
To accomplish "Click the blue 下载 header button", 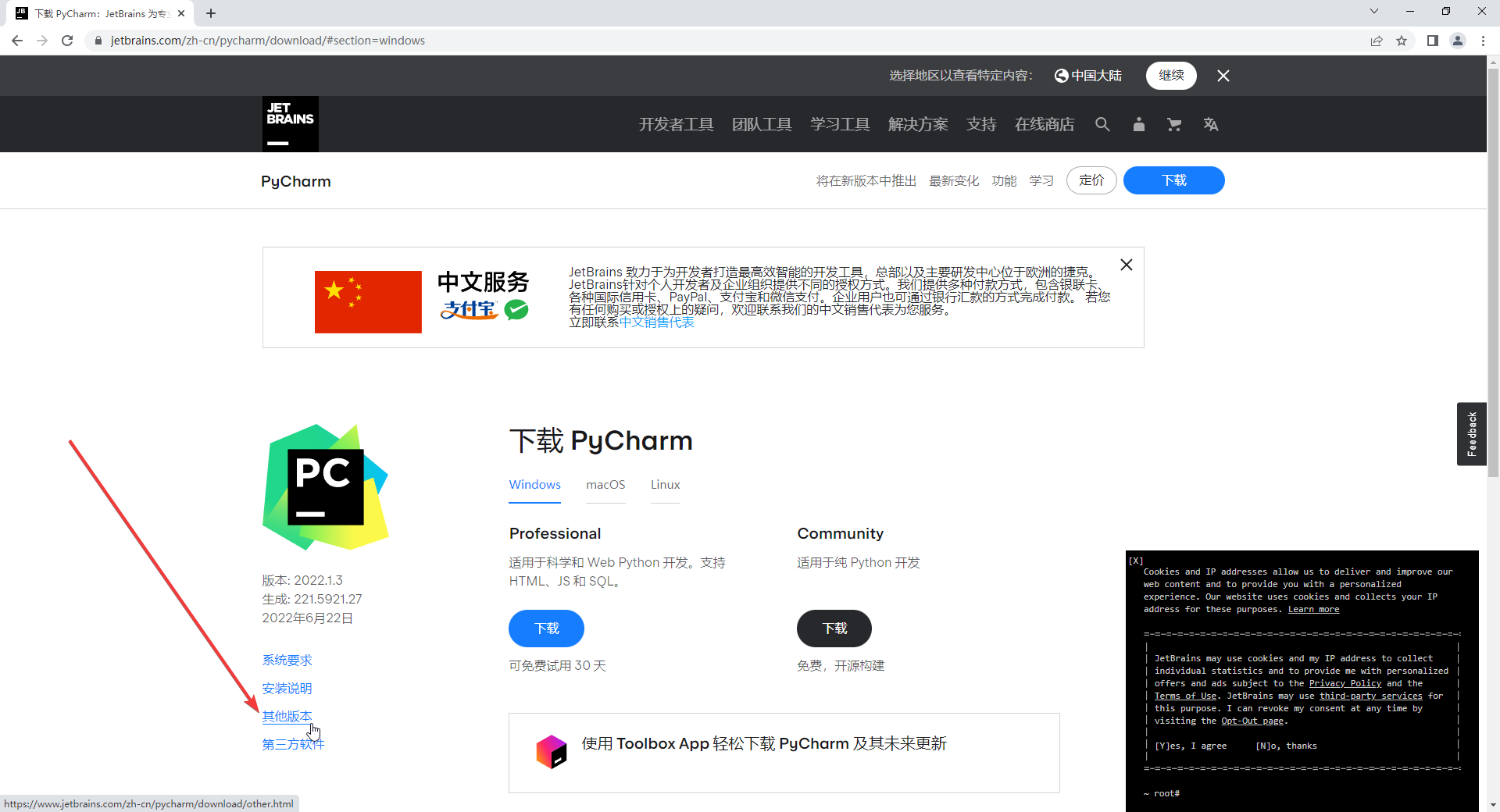I will point(1173,180).
